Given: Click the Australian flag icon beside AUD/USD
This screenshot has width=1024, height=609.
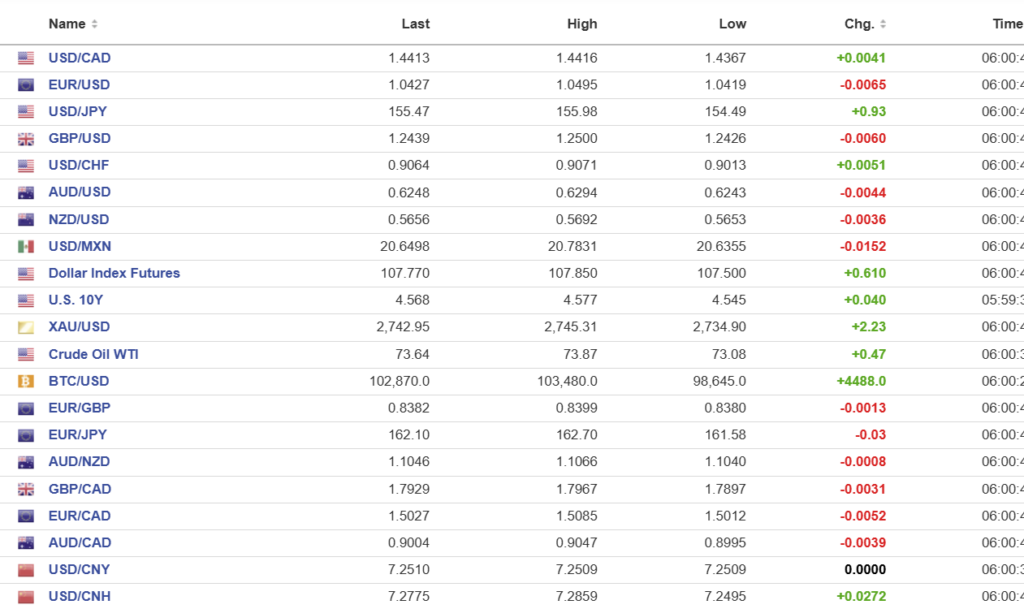Looking at the screenshot, I should point(26,192).
